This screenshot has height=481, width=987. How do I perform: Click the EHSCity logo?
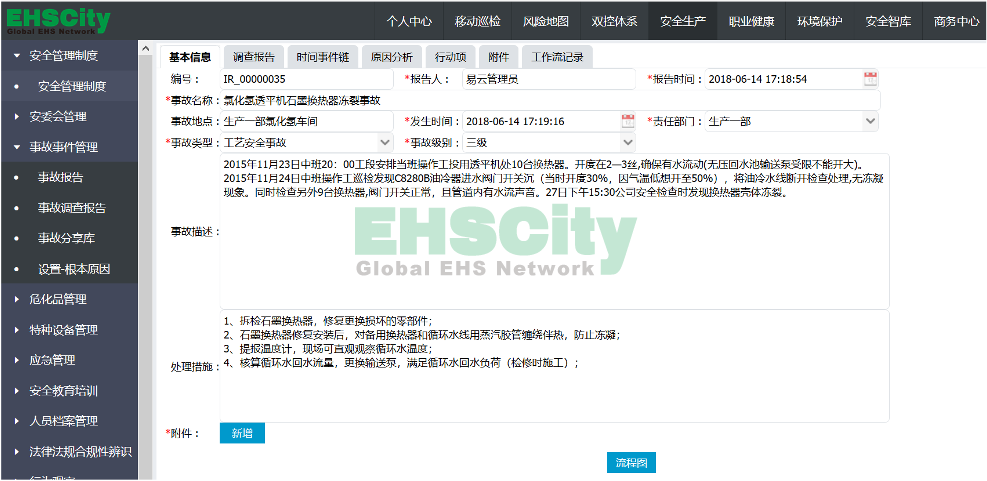pyautogui.click(x=58, y=21)
